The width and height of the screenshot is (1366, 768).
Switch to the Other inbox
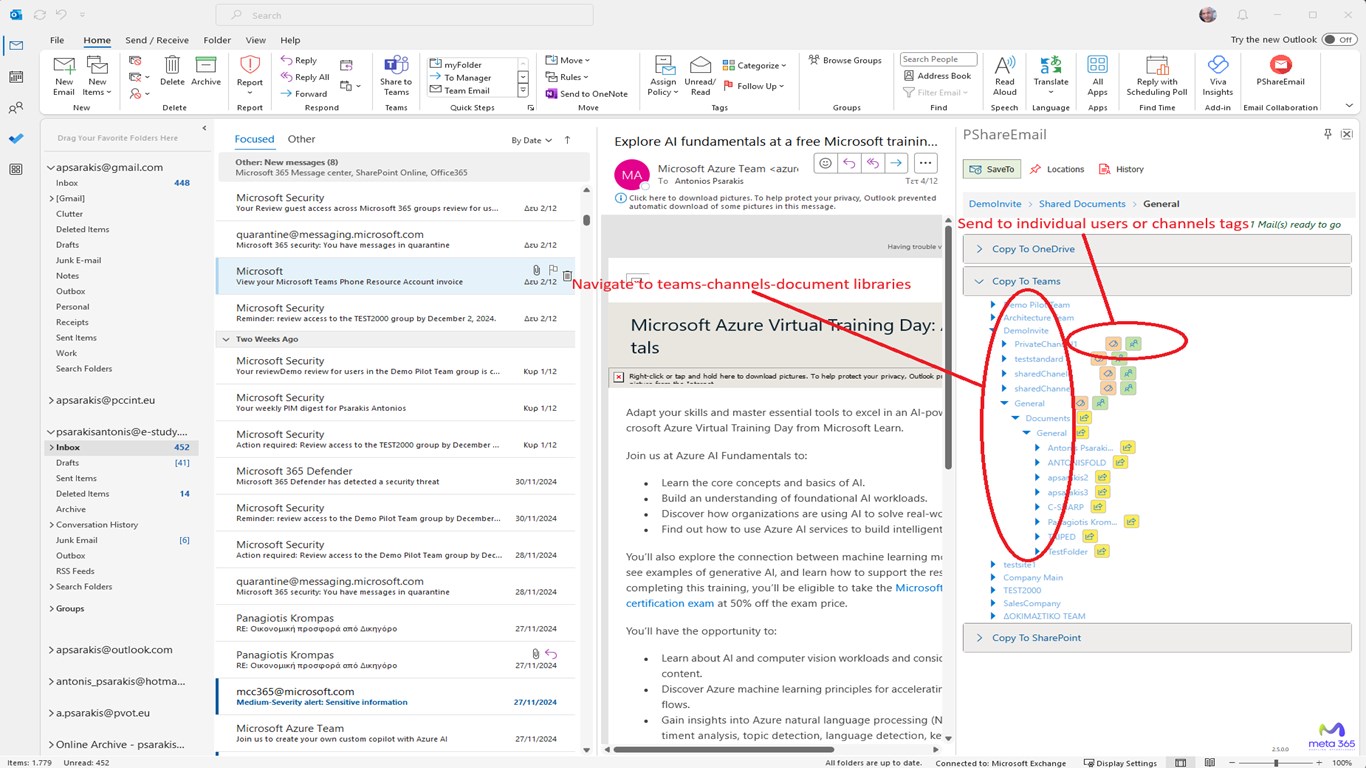[x=301, y=139]
